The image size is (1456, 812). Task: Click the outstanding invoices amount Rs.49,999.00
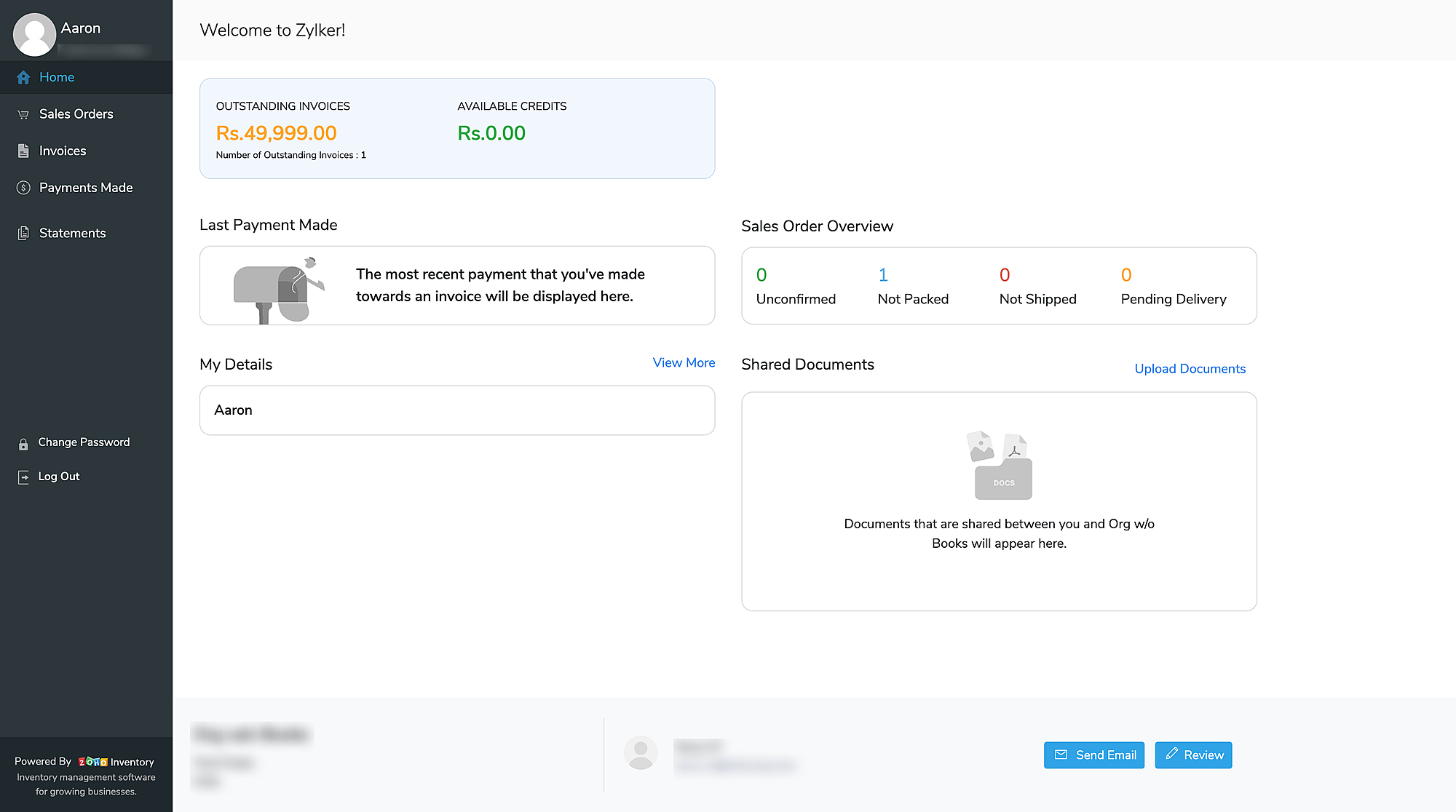(276, 133)
